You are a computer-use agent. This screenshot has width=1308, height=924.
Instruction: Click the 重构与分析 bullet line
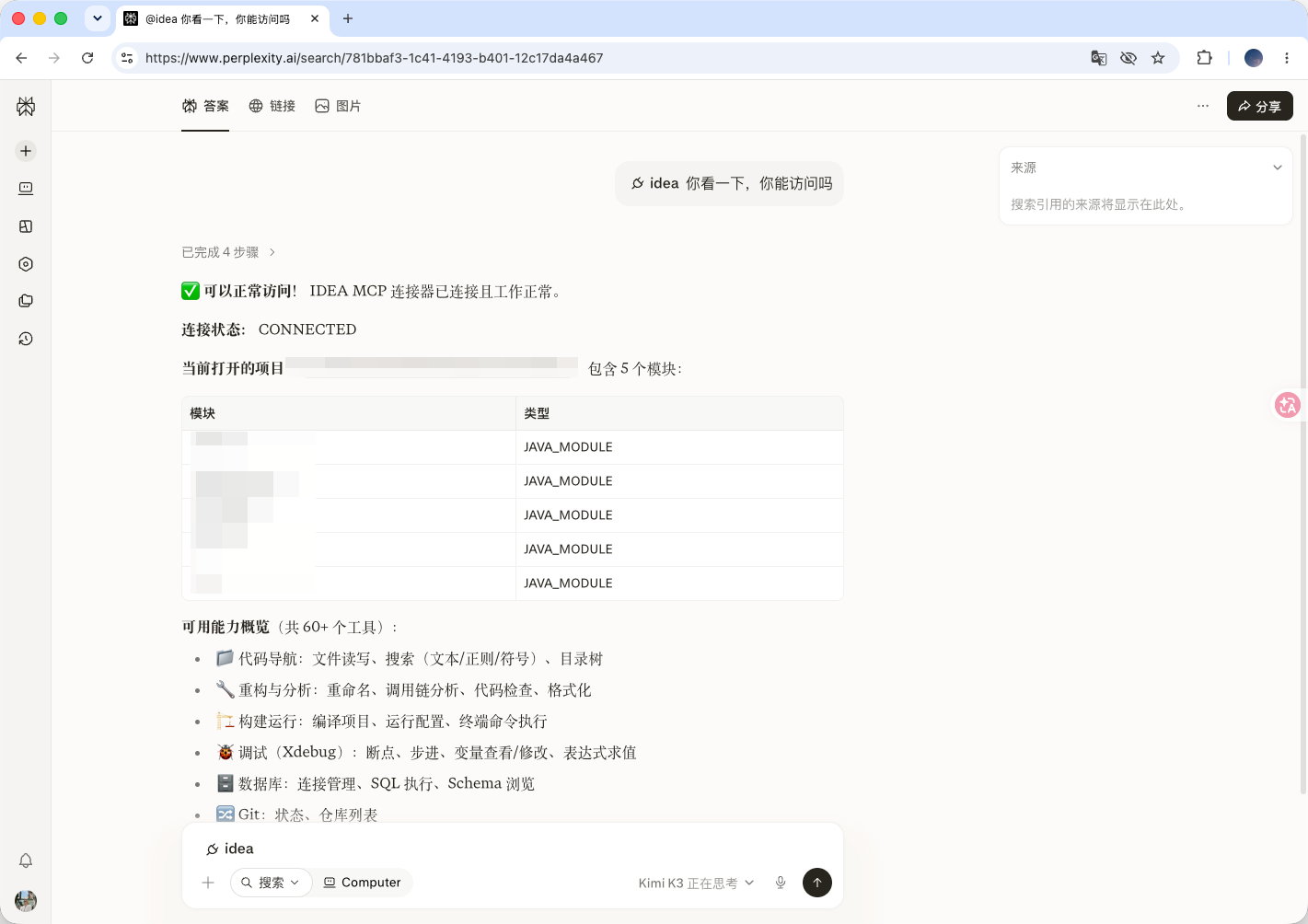pos(403,690)
